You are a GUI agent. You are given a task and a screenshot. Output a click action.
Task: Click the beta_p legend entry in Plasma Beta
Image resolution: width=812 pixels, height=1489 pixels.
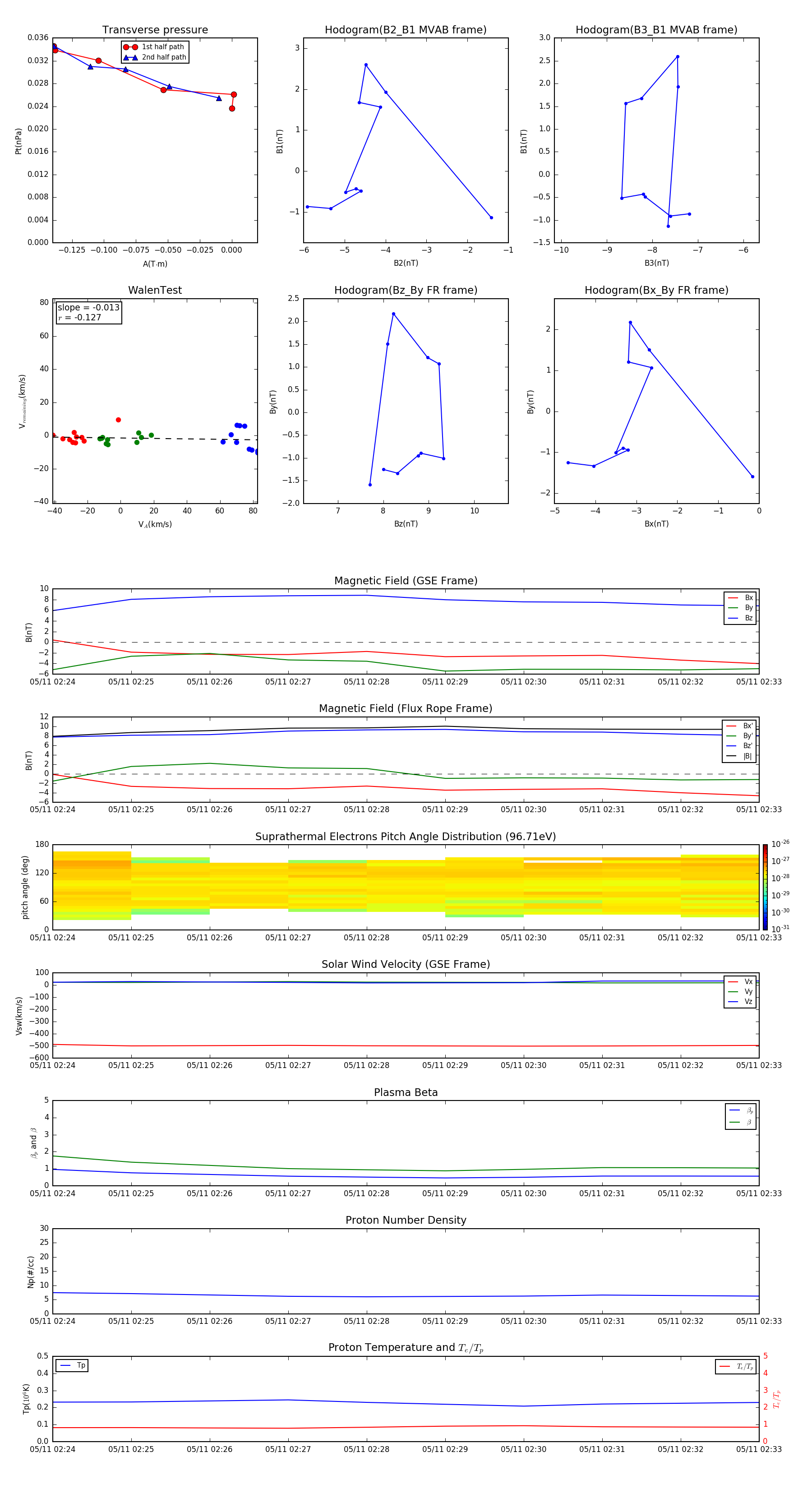pos(741,1110)
